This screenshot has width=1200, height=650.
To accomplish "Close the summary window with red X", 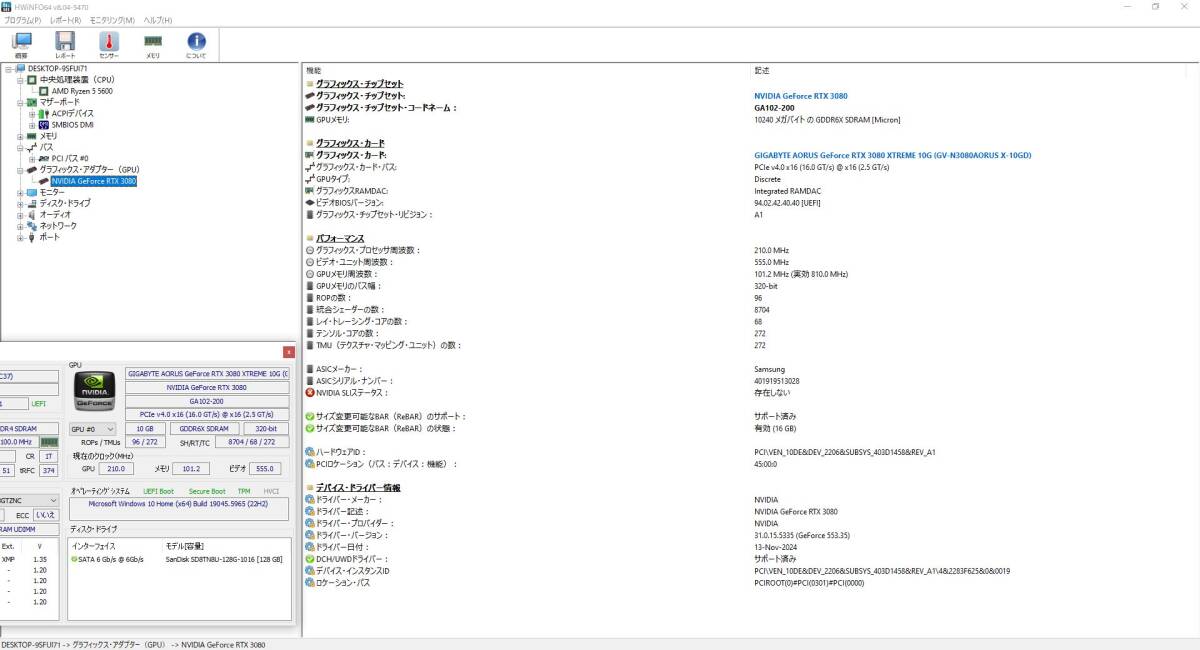I will point(289,352).
